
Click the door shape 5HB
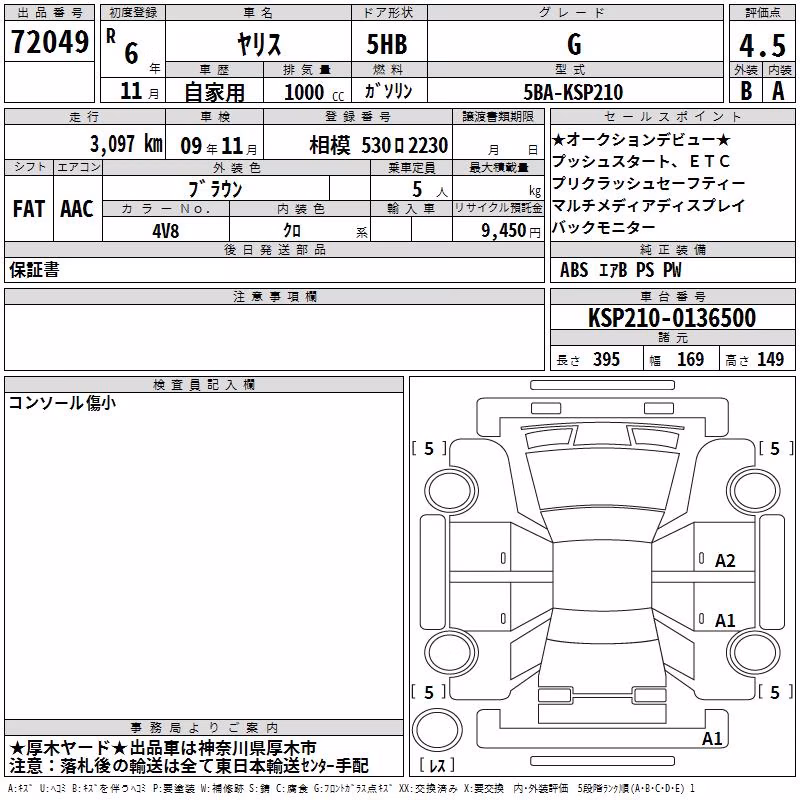(387, 44)
